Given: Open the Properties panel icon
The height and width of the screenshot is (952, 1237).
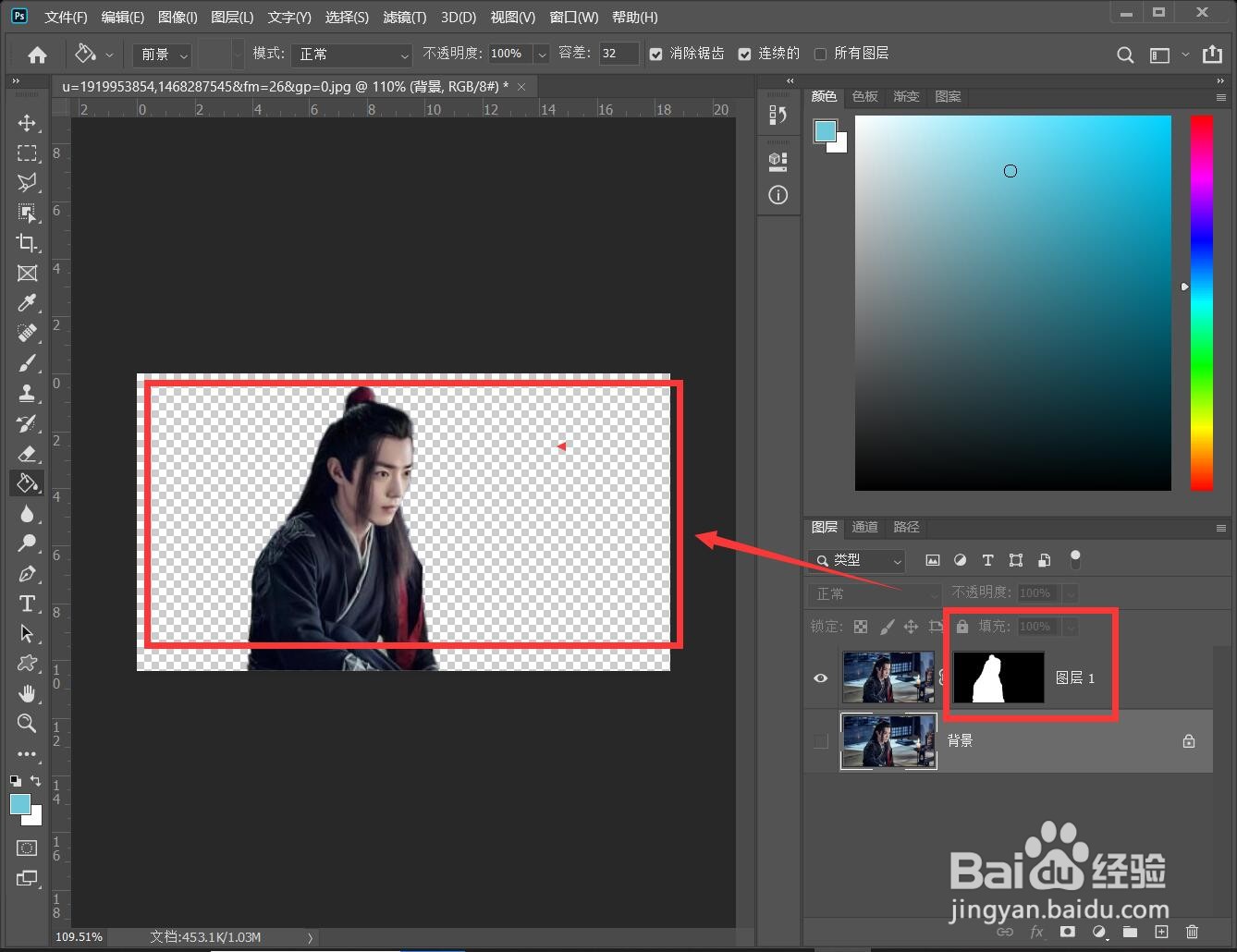Looking at the screenshot, I should click(778, 162).
